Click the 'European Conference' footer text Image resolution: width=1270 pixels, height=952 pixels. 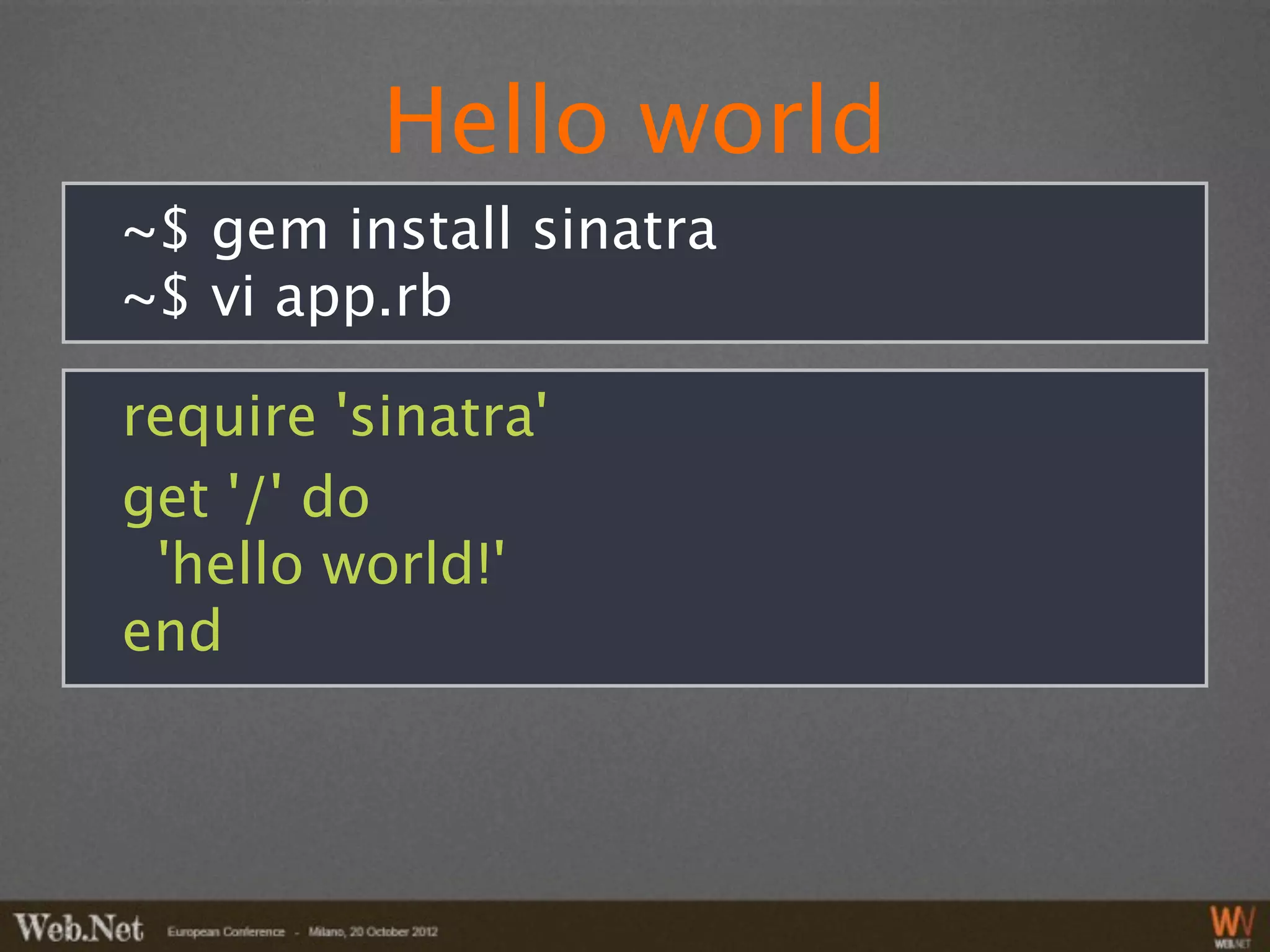point(226,932)
